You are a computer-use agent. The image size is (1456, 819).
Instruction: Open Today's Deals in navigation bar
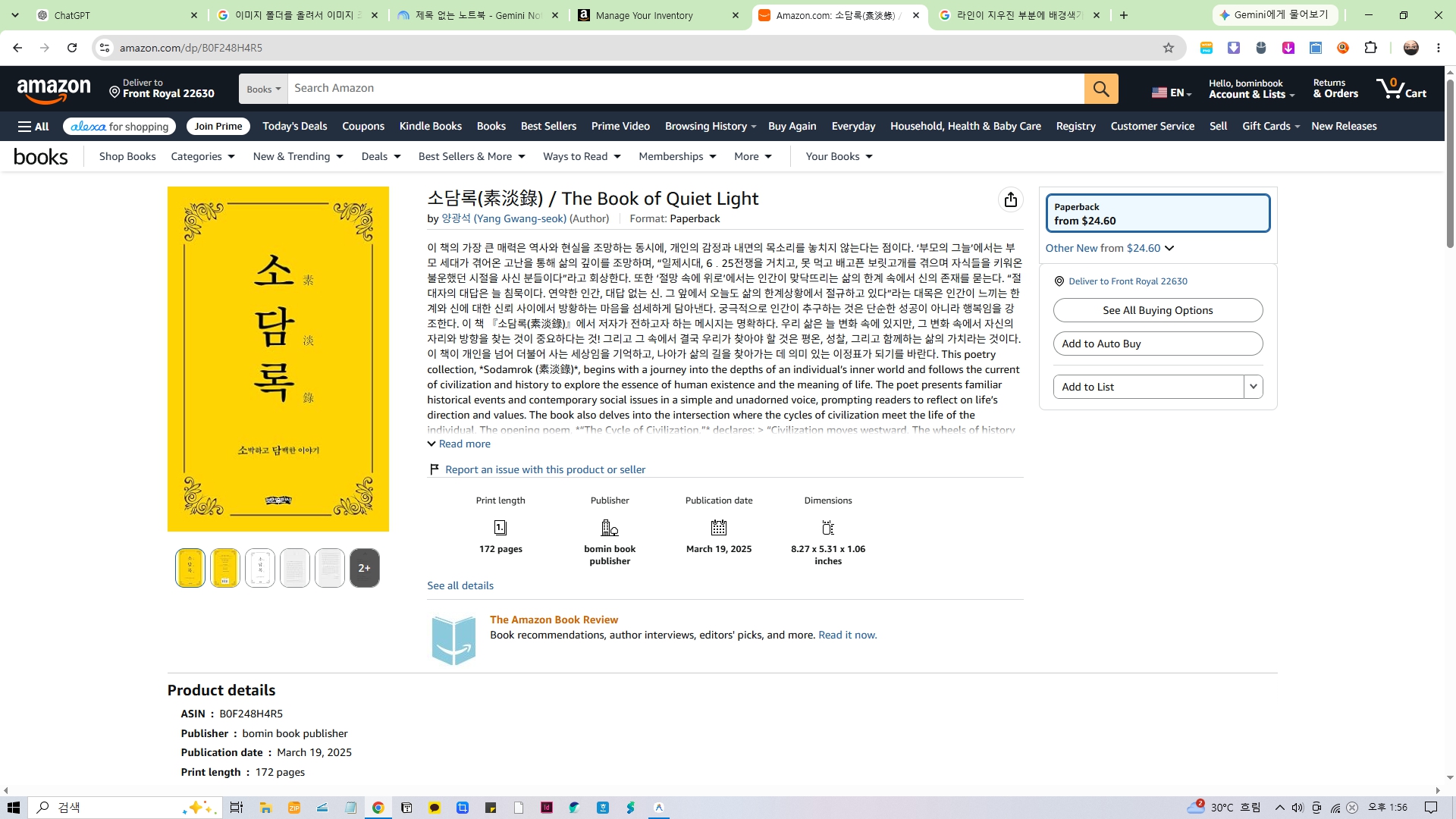coord(295,127)
